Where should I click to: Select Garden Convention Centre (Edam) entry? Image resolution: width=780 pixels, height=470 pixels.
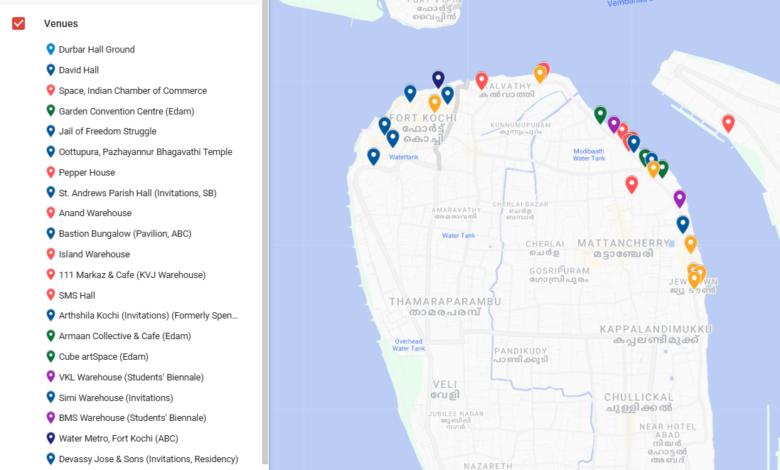(x=126, y=111)
